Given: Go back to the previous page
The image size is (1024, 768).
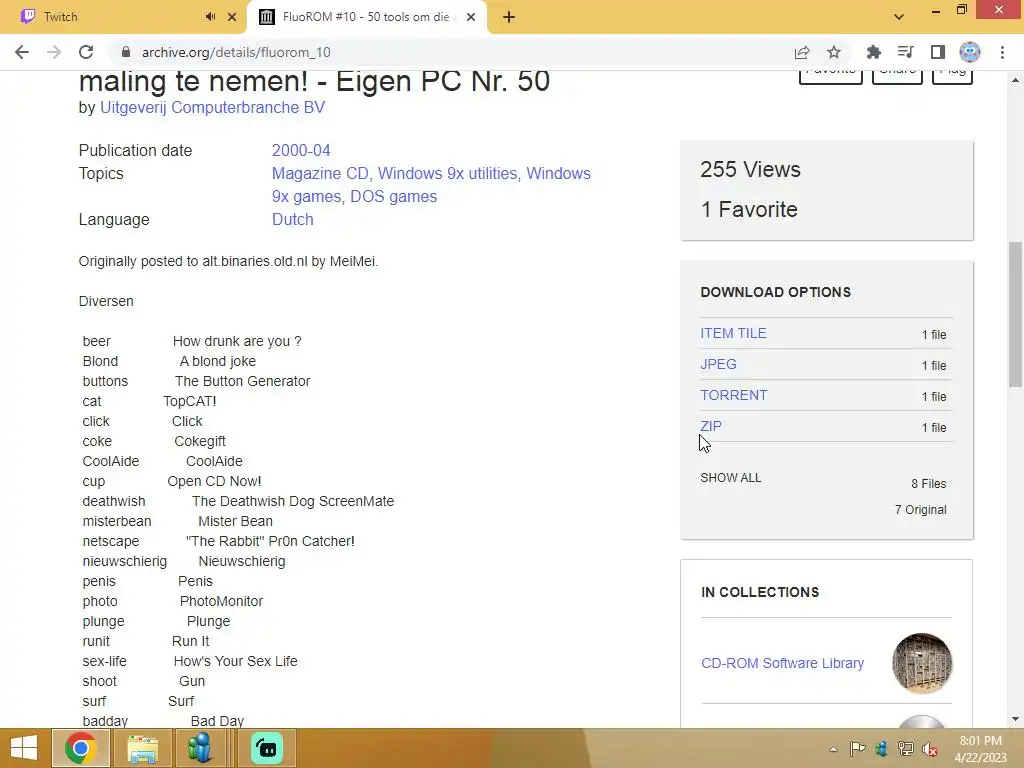Looking at the screenshot, I should [x=22, y=52].
